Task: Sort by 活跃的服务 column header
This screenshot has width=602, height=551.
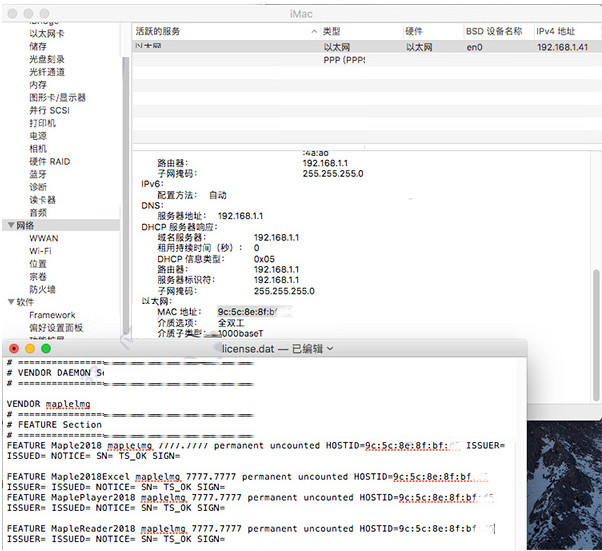Action: coord(157,31)
